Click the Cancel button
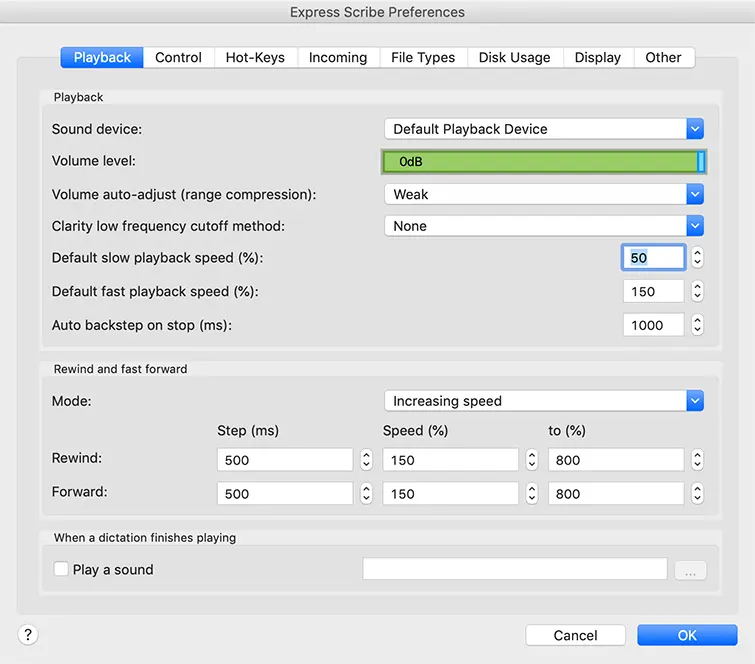 click(x=575, y=635)
